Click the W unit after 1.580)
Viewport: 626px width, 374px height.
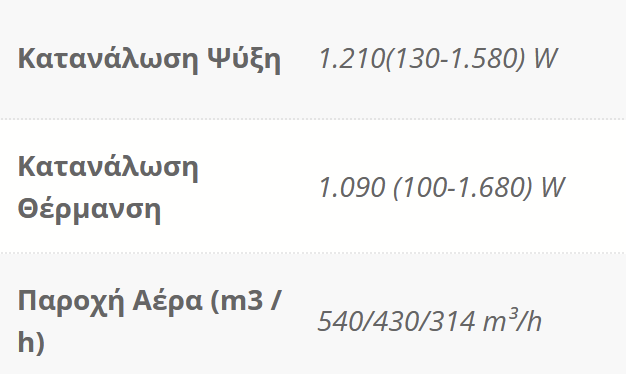[x=545, y=58]
